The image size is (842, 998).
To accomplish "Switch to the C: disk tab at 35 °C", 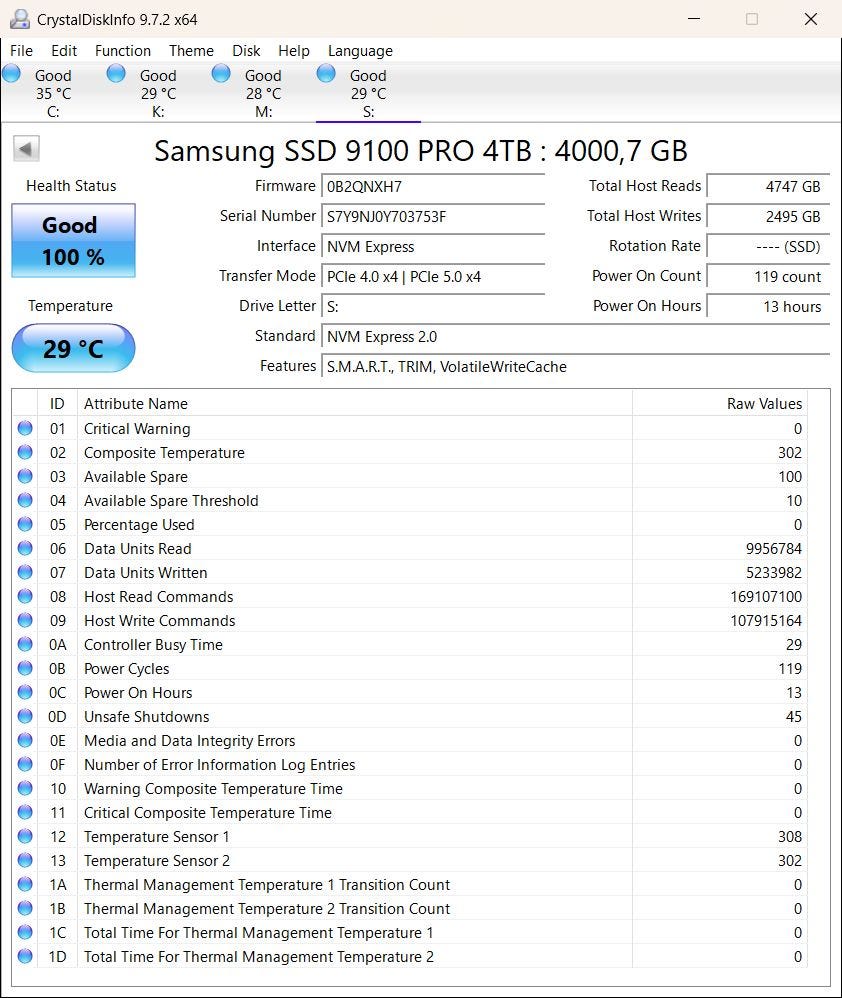I will click(53, 93).
